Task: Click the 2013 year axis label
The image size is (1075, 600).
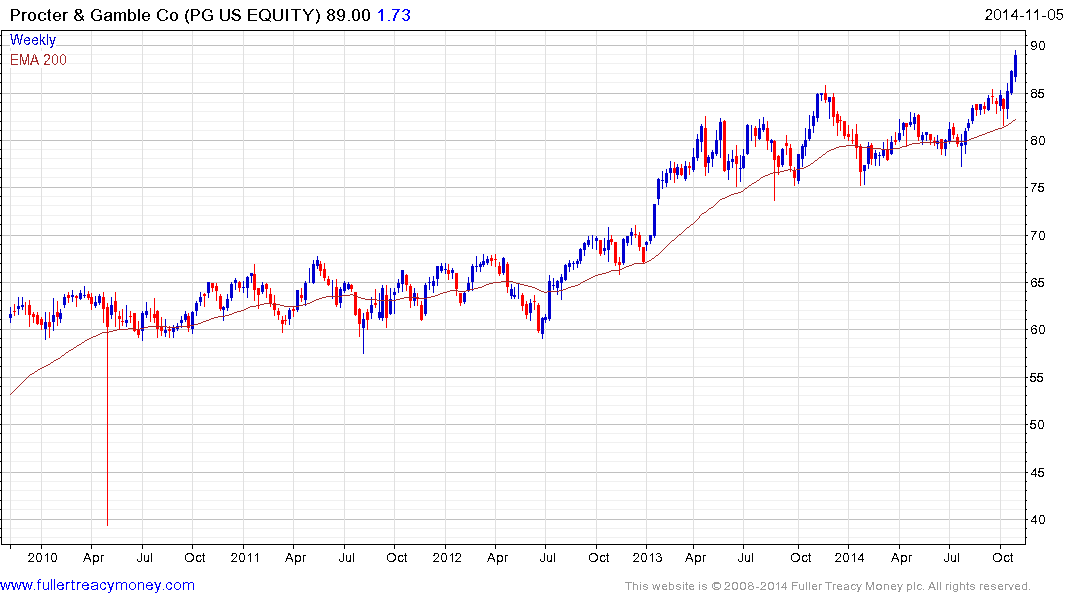Action: click(647, 557)
